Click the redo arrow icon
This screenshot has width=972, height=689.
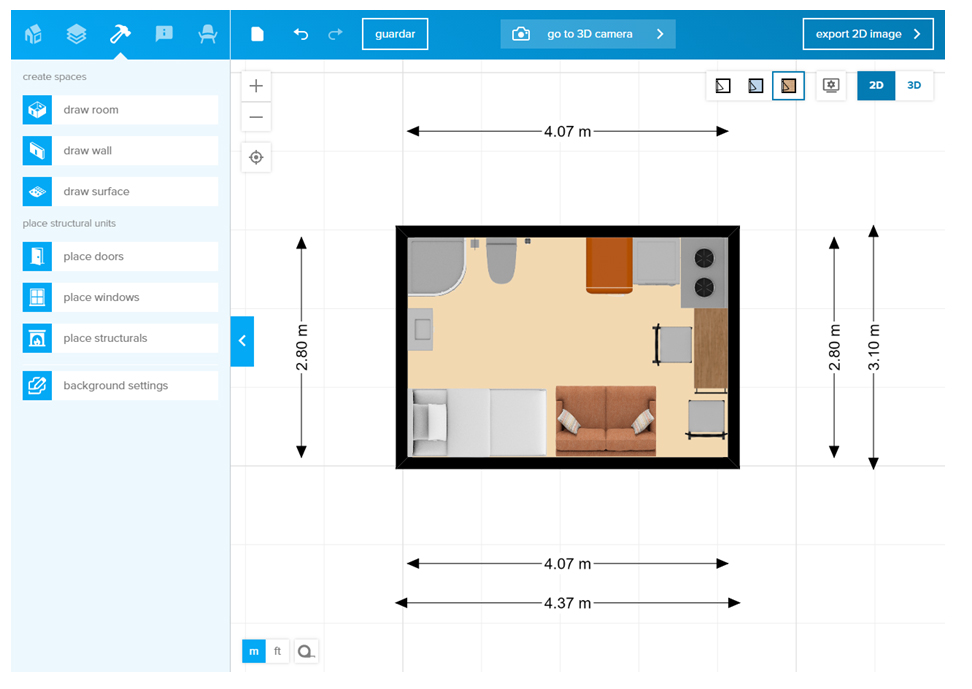tap(334, 34)
